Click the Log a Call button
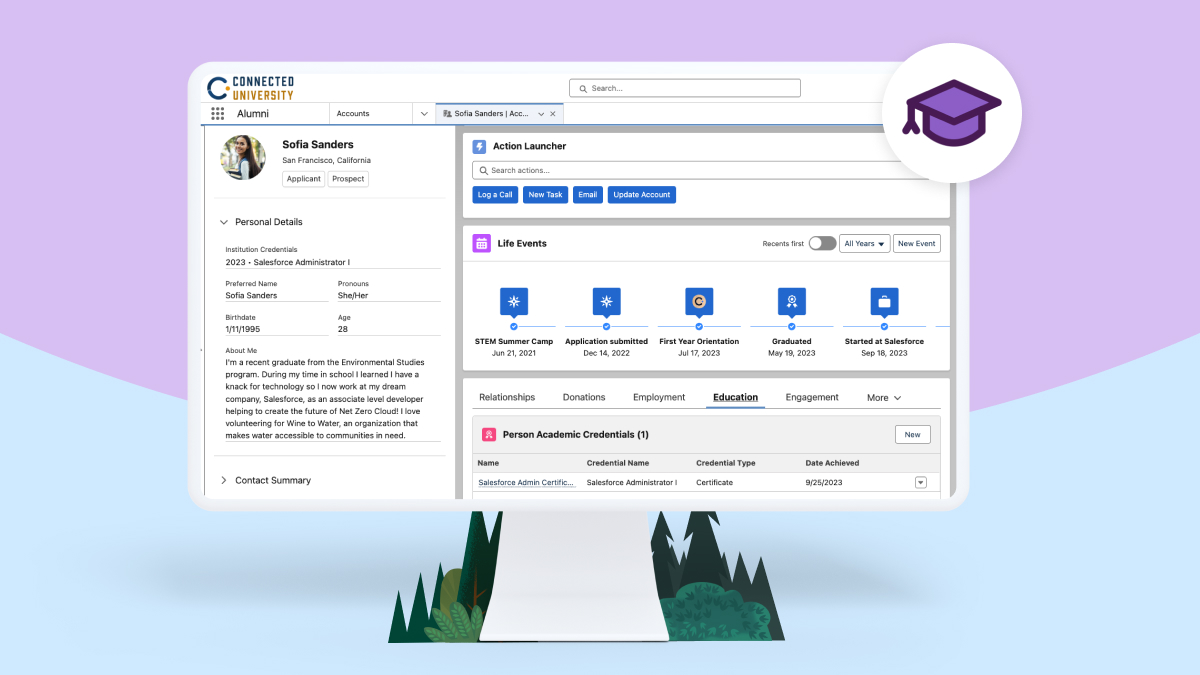This screenshot has width=1200, height=675. point(494,194)
